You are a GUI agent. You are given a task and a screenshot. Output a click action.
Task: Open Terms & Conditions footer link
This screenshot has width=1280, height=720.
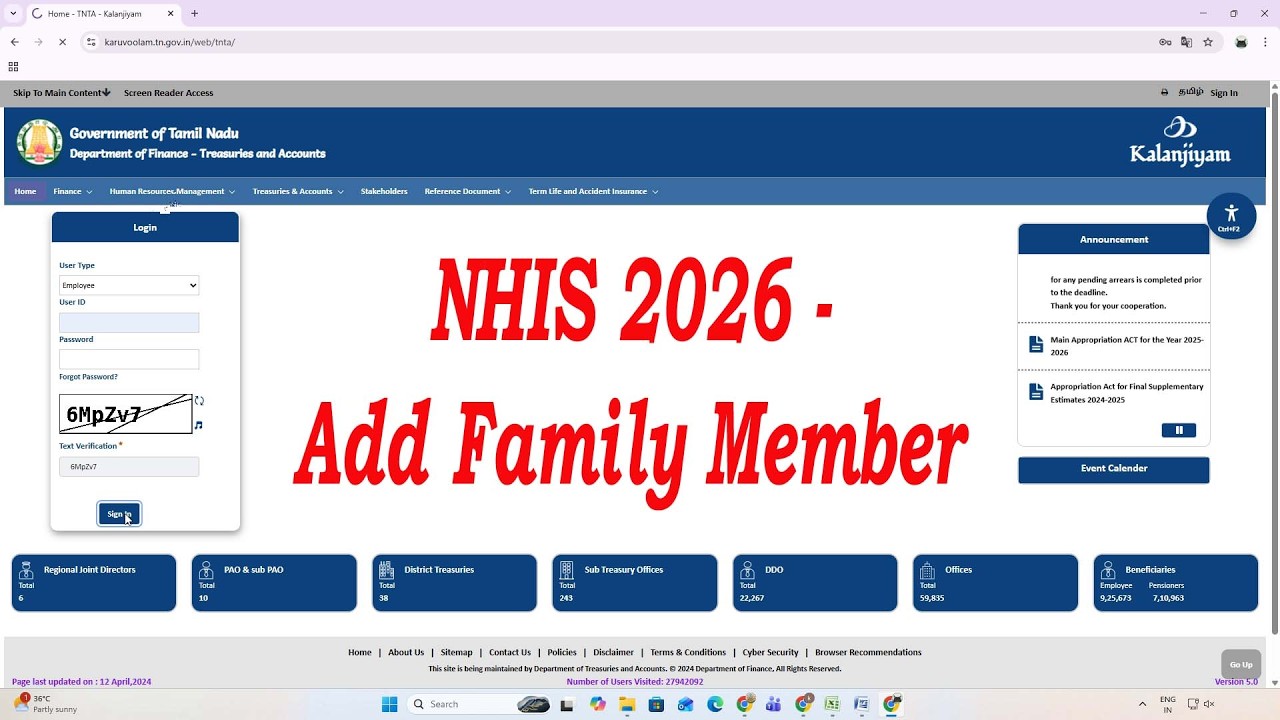tap(688, 652)
